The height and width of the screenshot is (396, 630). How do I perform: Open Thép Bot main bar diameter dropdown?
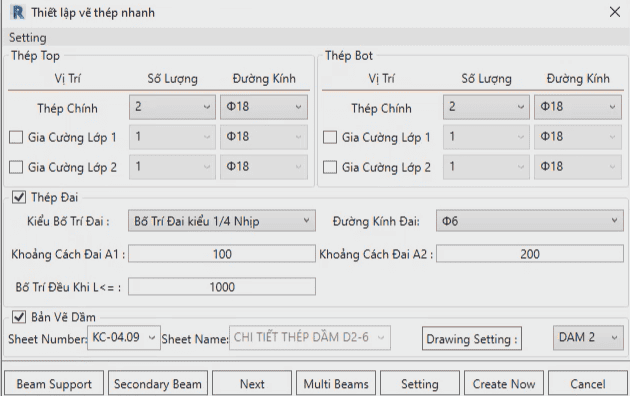(x=578, y=107)
